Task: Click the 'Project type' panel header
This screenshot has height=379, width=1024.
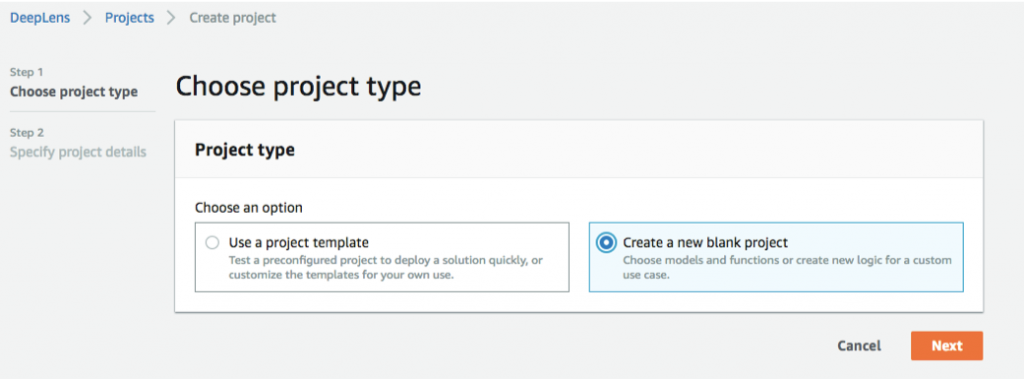Action: click(x=245, y=150)
